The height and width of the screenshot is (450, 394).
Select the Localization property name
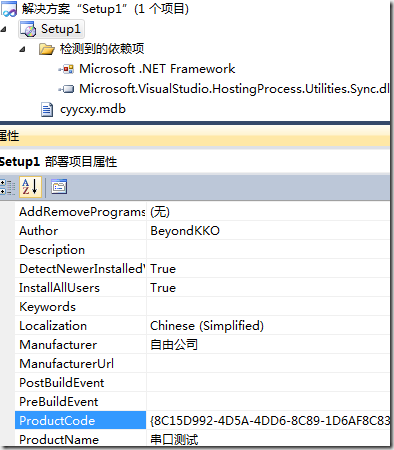coord(80,326)
